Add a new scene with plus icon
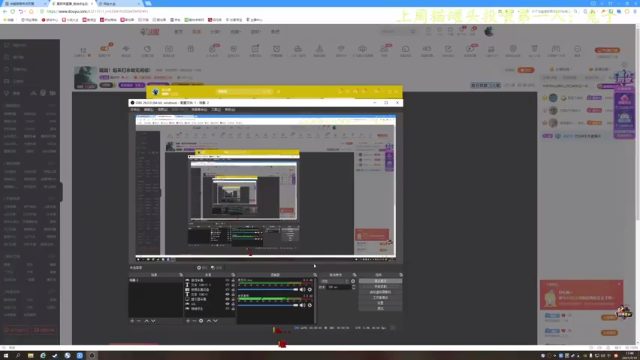 pos(132,321)
